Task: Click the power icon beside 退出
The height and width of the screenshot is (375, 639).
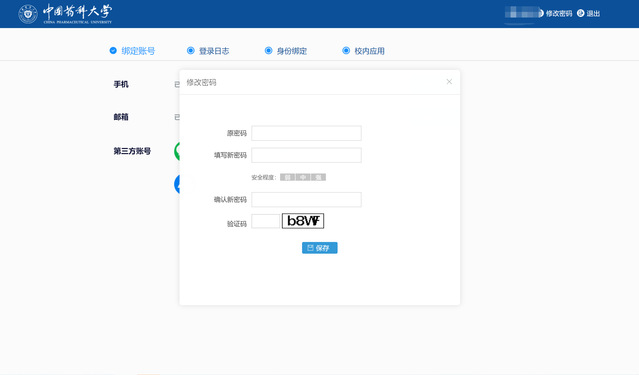Action: pos(581,13)
